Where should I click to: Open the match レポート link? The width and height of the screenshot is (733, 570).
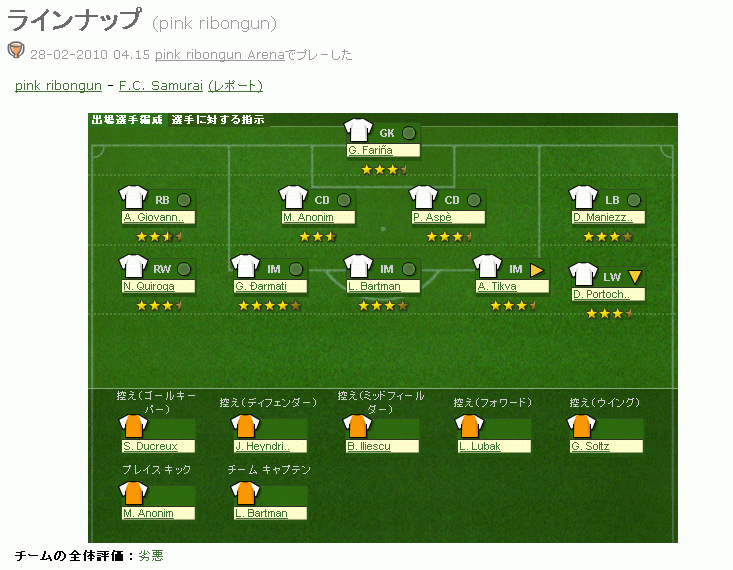point(235,86)
